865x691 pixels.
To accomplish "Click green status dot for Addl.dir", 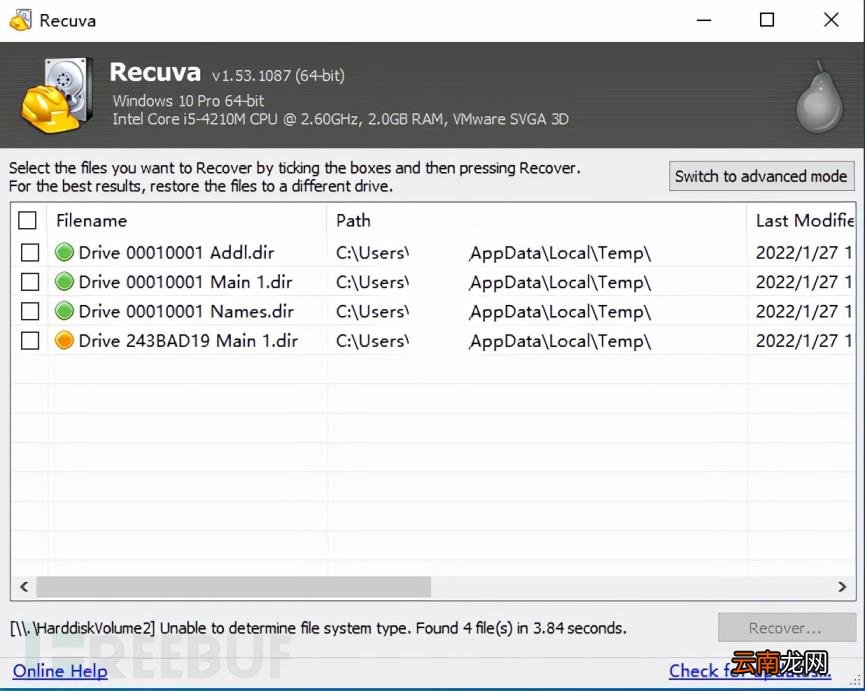I will [65, 253].
